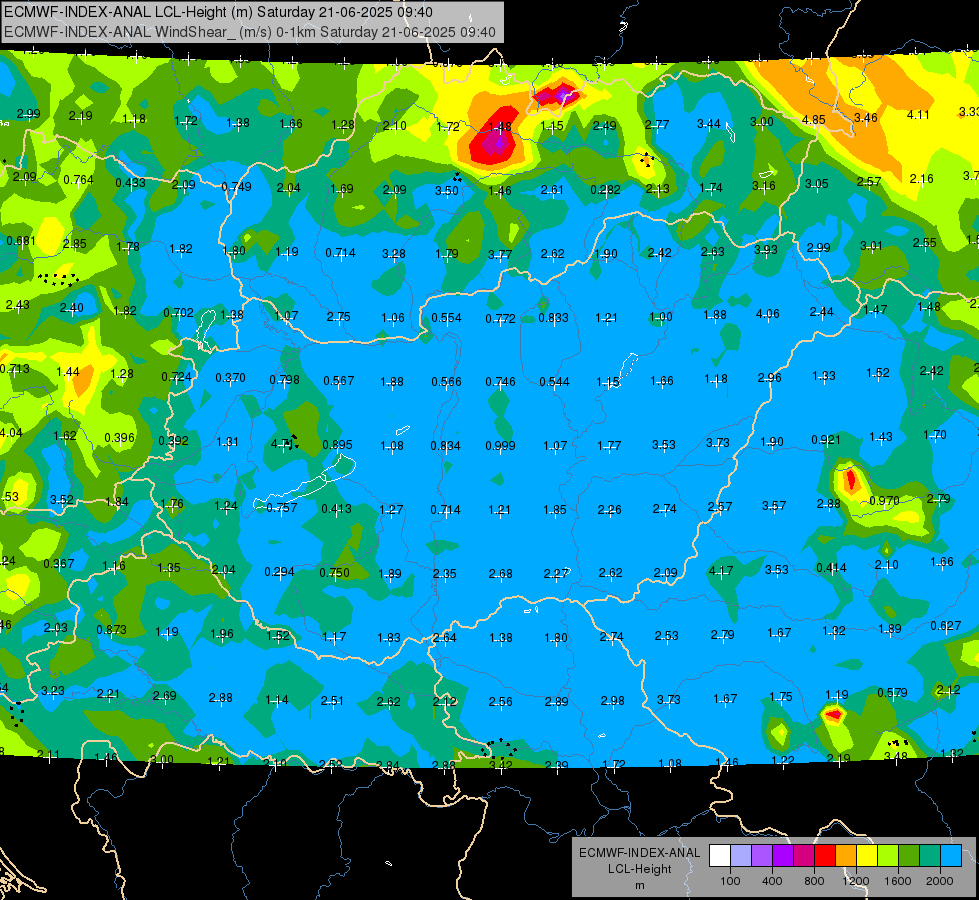This screenshot has width=979, height=900.
Task: Click the wind shear value 3.05
Action: [x=816, y=184]
